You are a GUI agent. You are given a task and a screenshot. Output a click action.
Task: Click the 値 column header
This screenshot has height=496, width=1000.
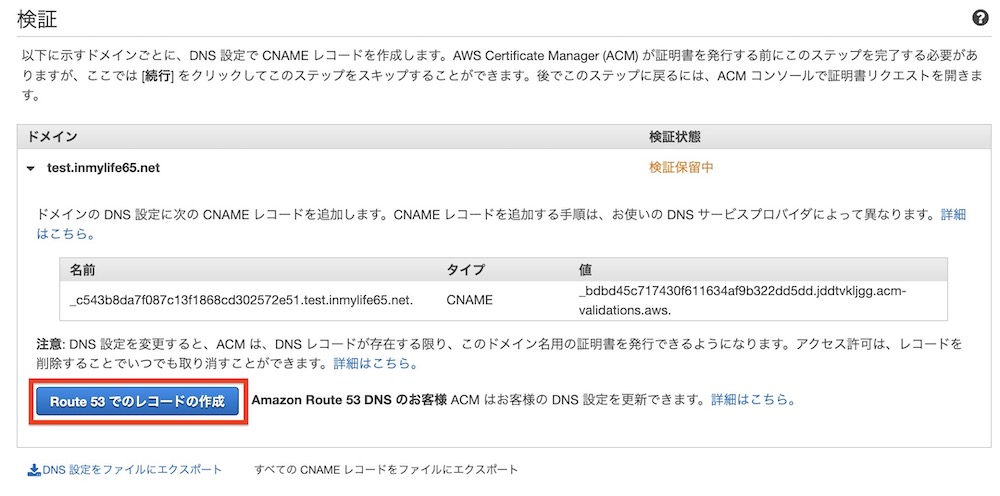pos(585,269)
